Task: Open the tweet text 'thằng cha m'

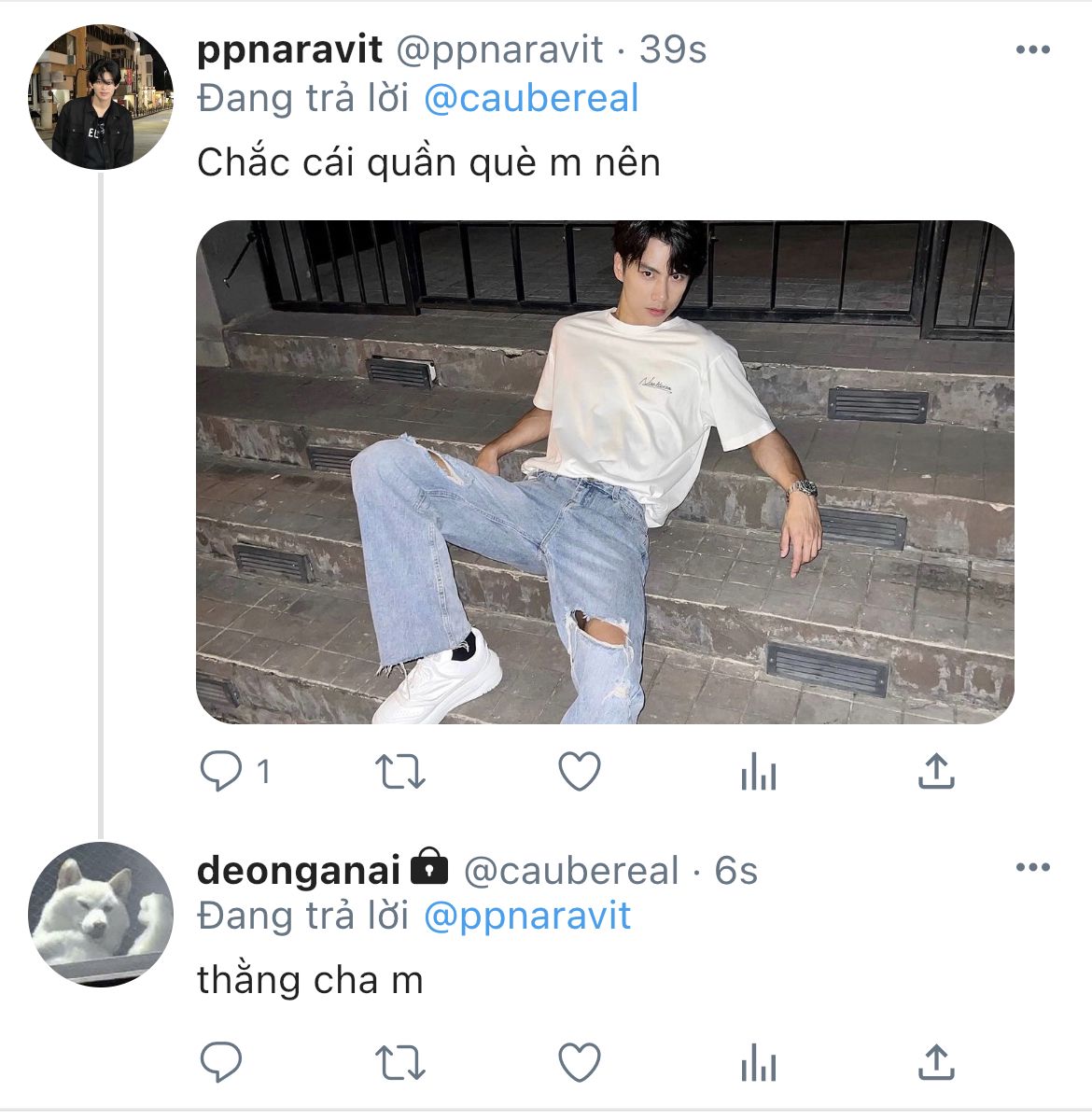Action: [x=310, y=980]
